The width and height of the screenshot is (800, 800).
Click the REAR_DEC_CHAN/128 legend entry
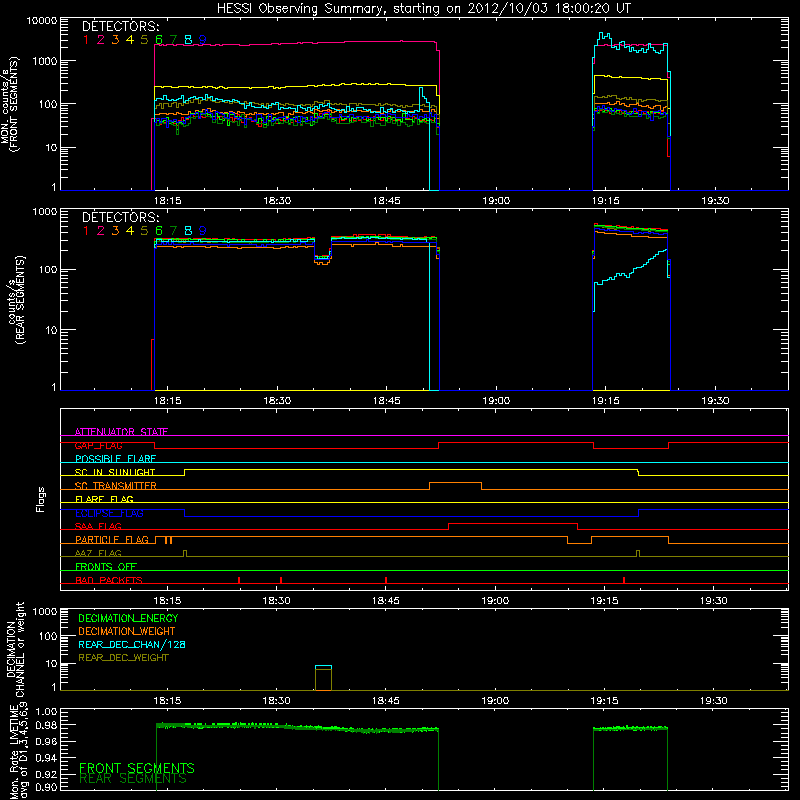pyautogui.click(x=132, y=645)
